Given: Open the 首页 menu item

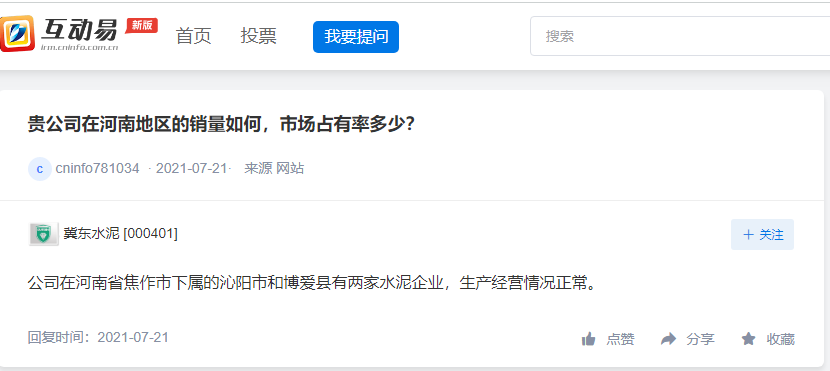Looking at the screenshot, I should coord(193,36).
